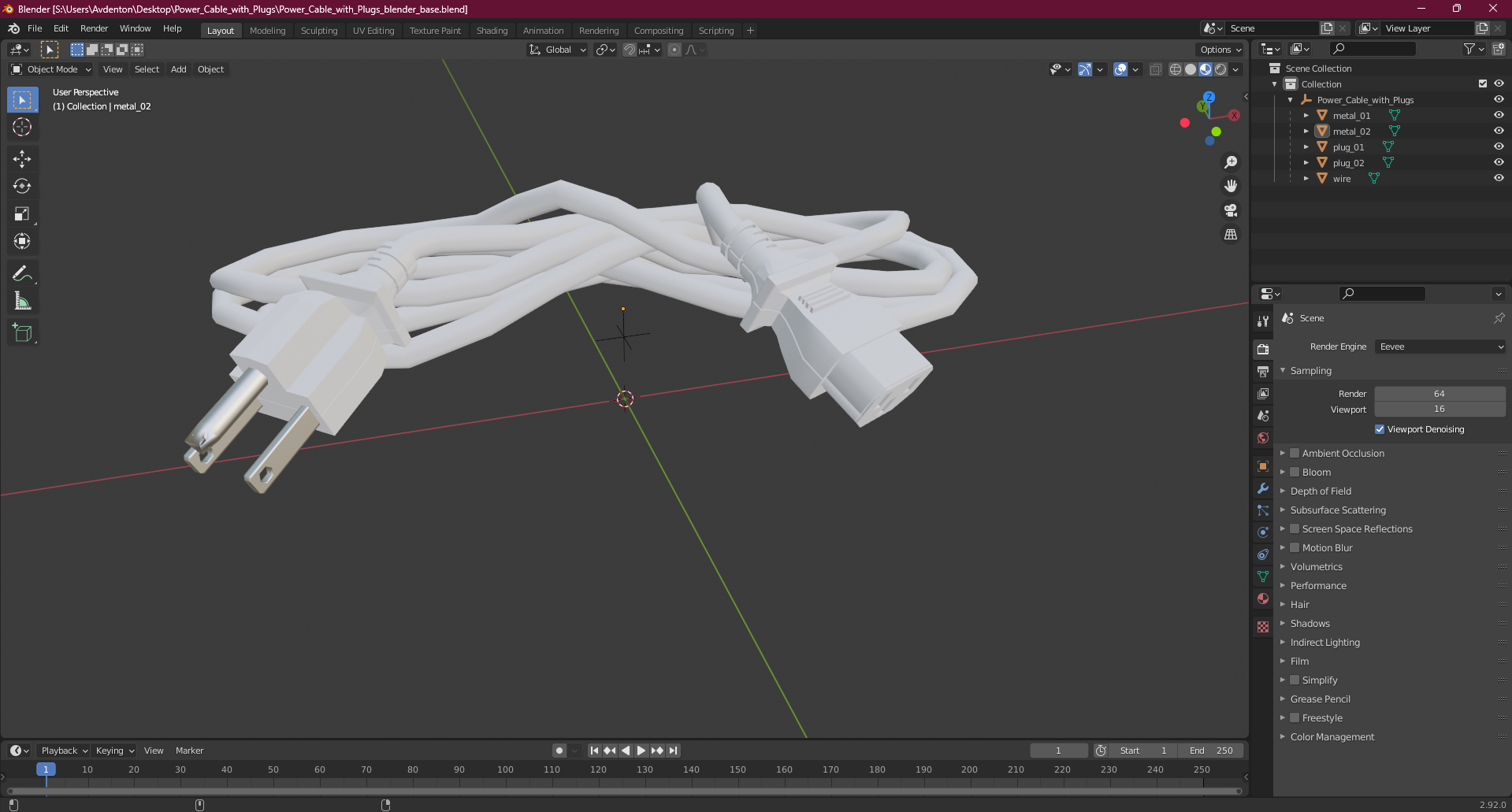
Task: Open the timeline Marker menu
Action: click(189, 751)
